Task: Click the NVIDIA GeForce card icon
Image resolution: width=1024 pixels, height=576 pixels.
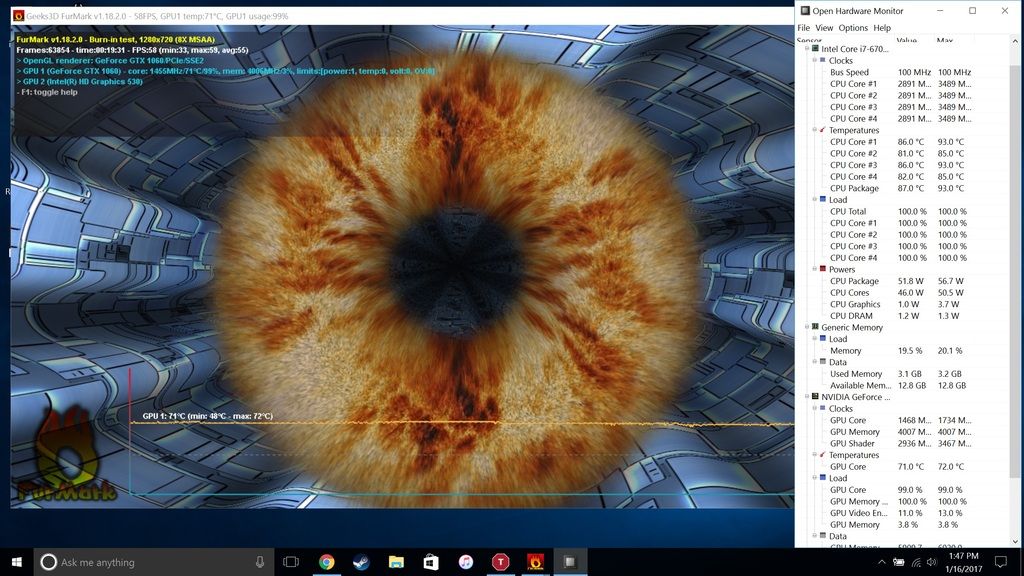Action: (x=815, y=396)
